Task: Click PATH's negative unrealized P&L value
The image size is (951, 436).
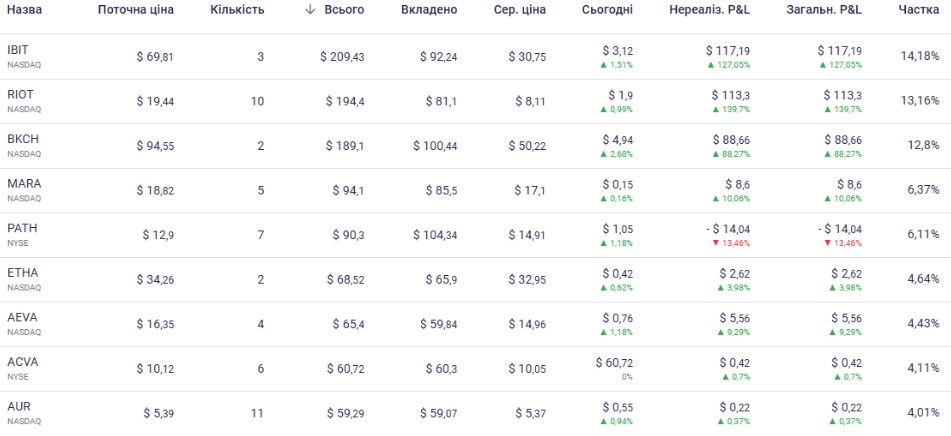Action: [x=726, y=229]
